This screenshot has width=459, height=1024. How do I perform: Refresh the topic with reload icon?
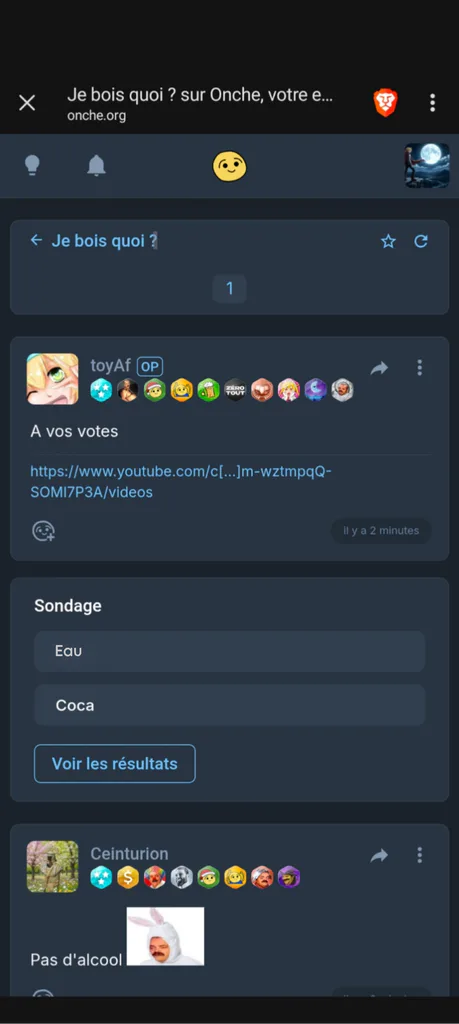pyautogui.click(x=421, y=242)
